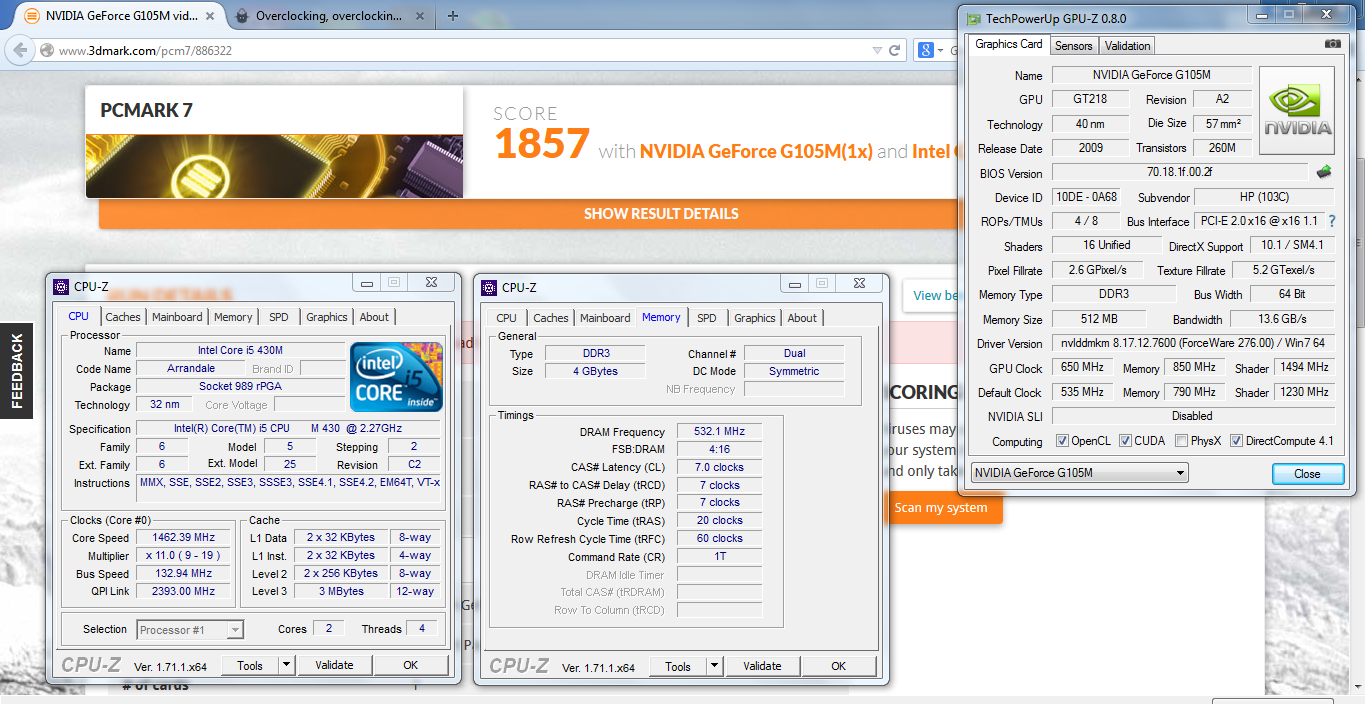Click the 3DMark tab favicon
This screenshot has height=704, width=1365.
pos(32,16)
